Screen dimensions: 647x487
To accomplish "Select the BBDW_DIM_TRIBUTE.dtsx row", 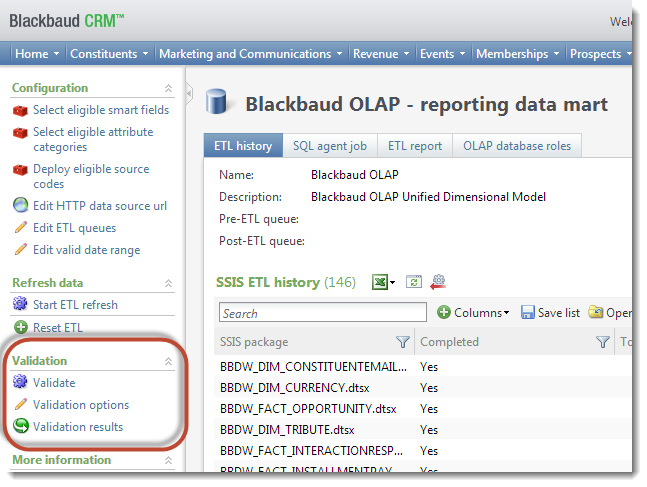I will (x=423, y=430).
